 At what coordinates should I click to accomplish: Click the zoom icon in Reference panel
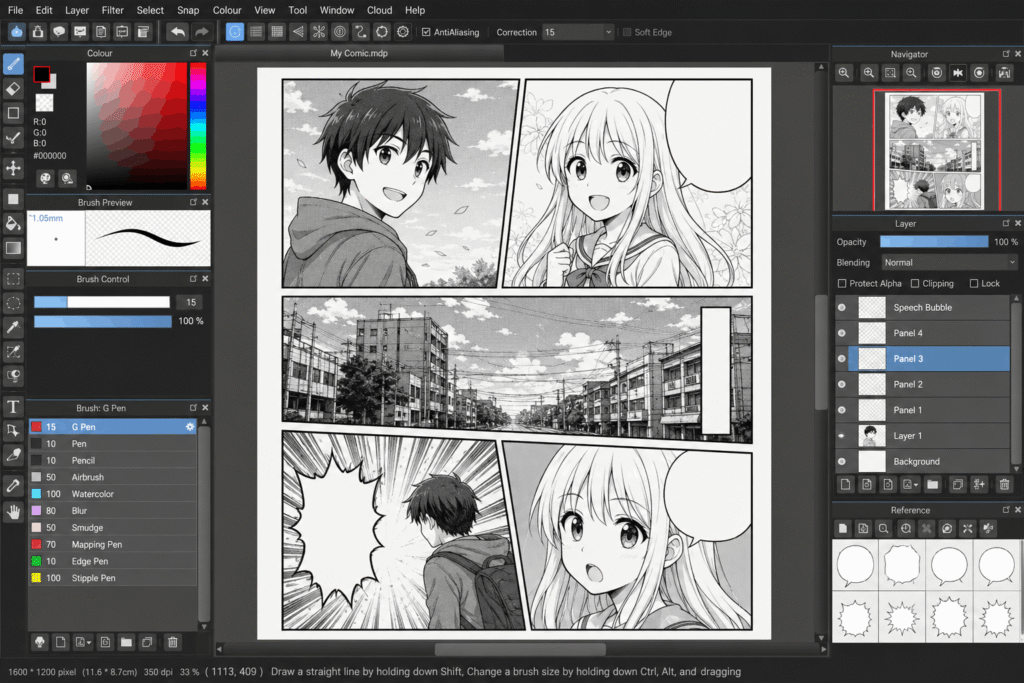884,528
